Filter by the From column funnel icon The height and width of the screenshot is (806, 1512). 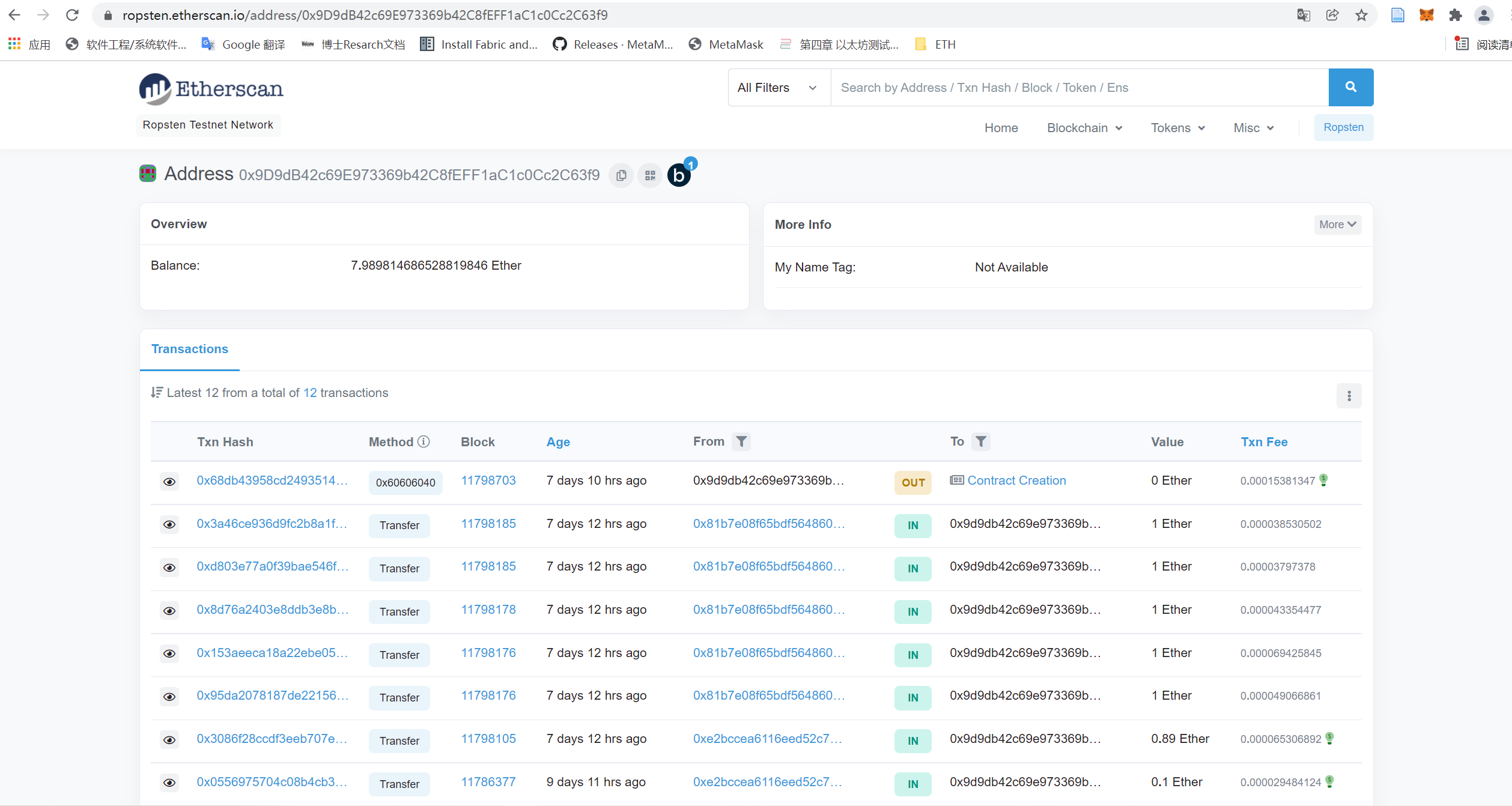(742, 441)
